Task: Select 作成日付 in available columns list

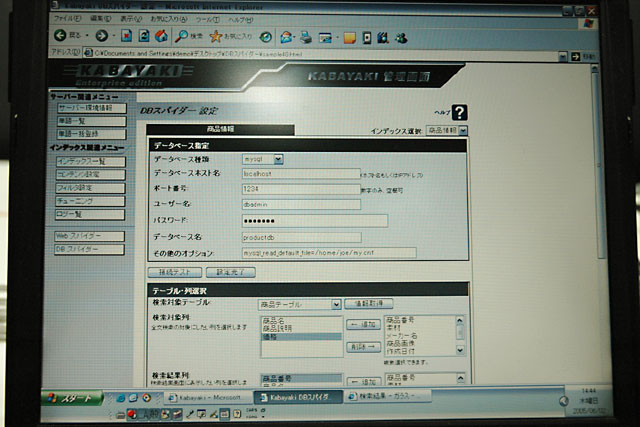Action: (x=420, y=351)
